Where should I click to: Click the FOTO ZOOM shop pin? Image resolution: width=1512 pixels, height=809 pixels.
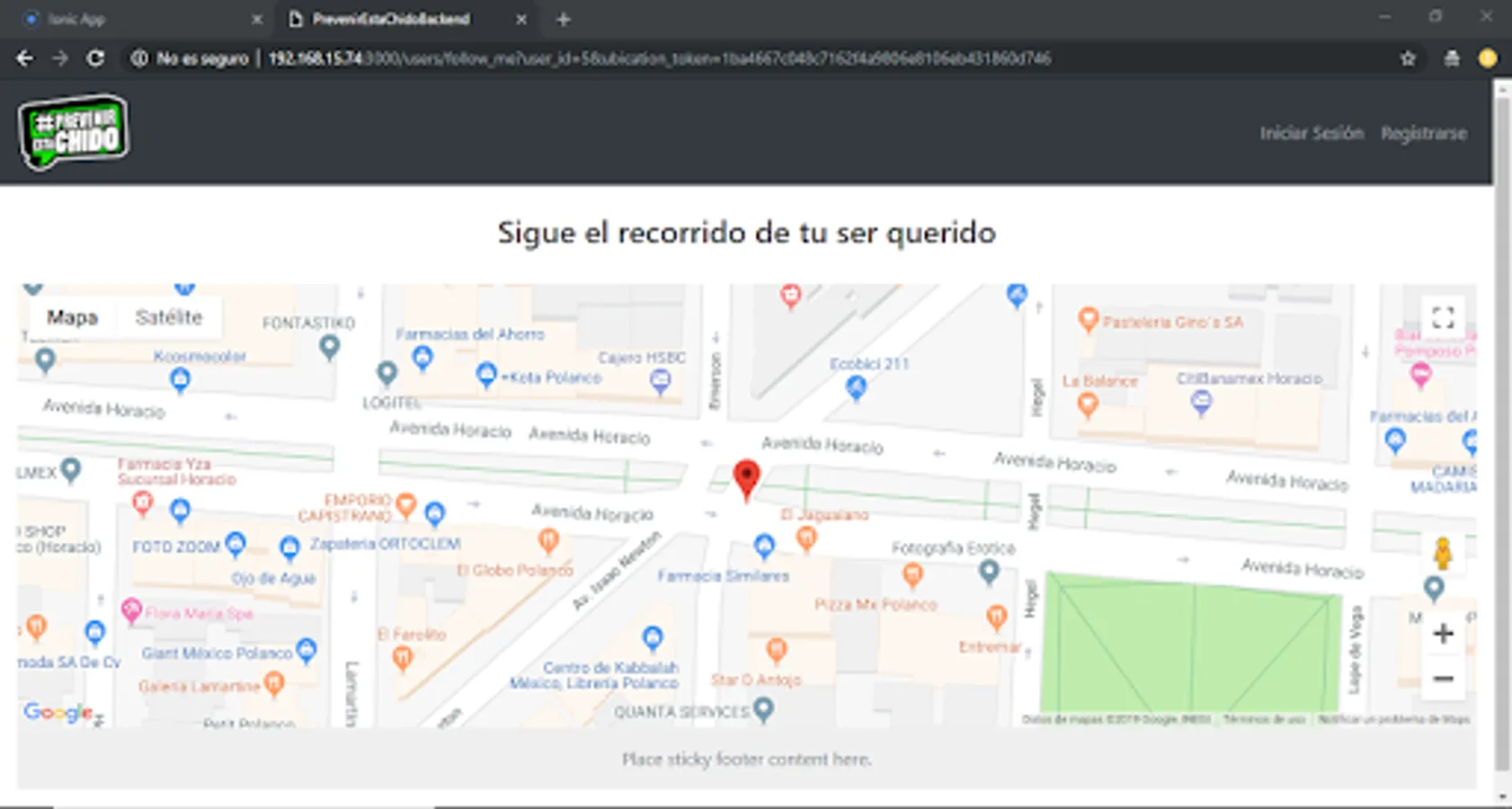pyautogui.click(x=236, y=543)
